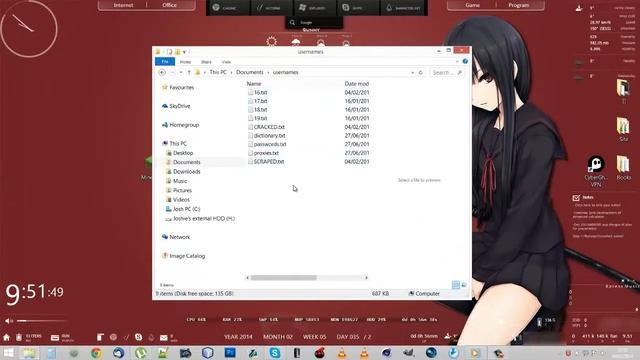The width and height of the screenshot is (640, 360).
Task: Open the CyberGhost VPN desktop icon
Action: coord(596,171)
